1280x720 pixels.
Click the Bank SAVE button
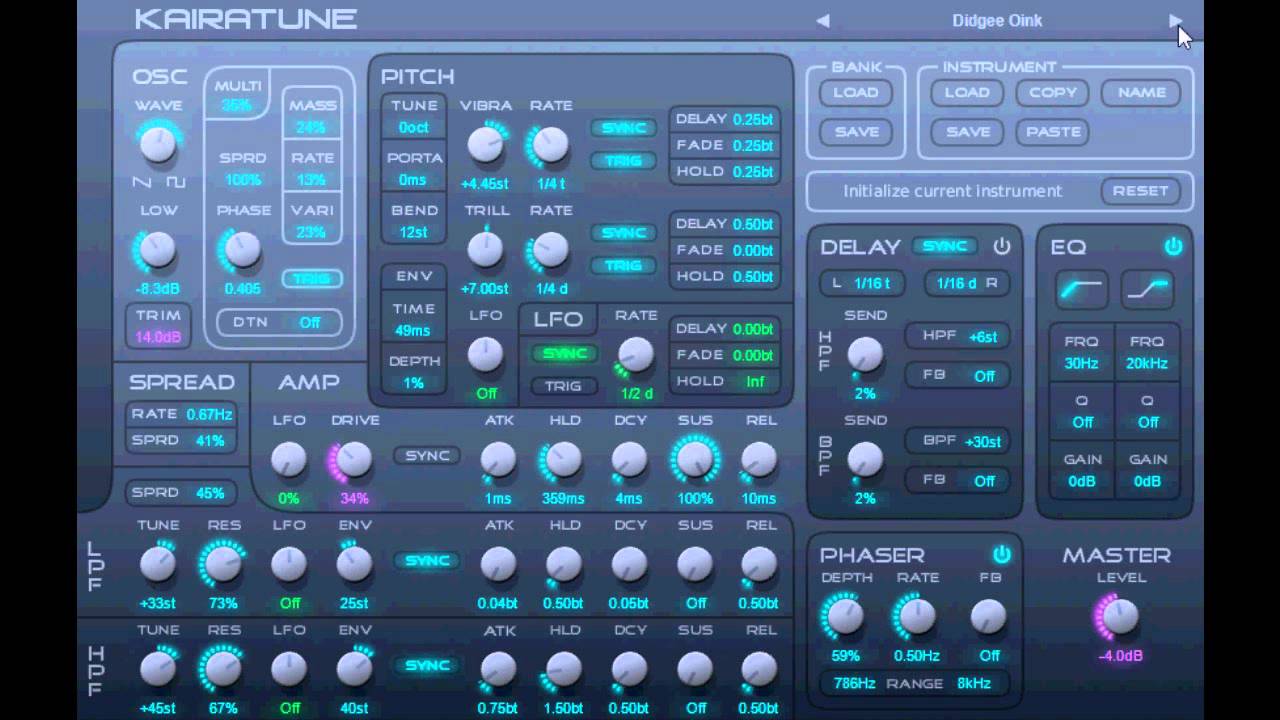pos(856,132)
